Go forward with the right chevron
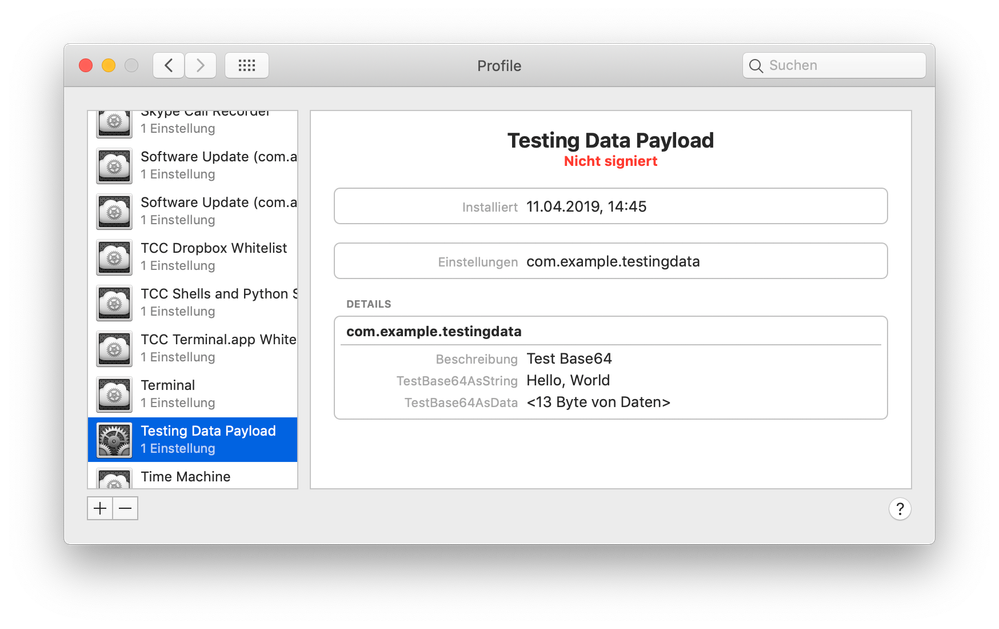The width and height of the screenshot is (999, 629). click(x=200, y=66)
